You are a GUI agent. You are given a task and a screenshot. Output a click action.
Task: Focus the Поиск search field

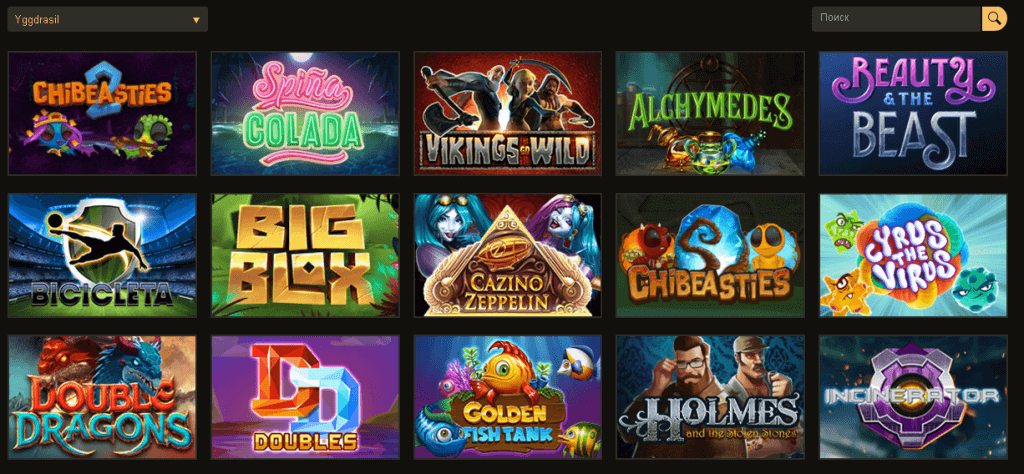point(897,19)
